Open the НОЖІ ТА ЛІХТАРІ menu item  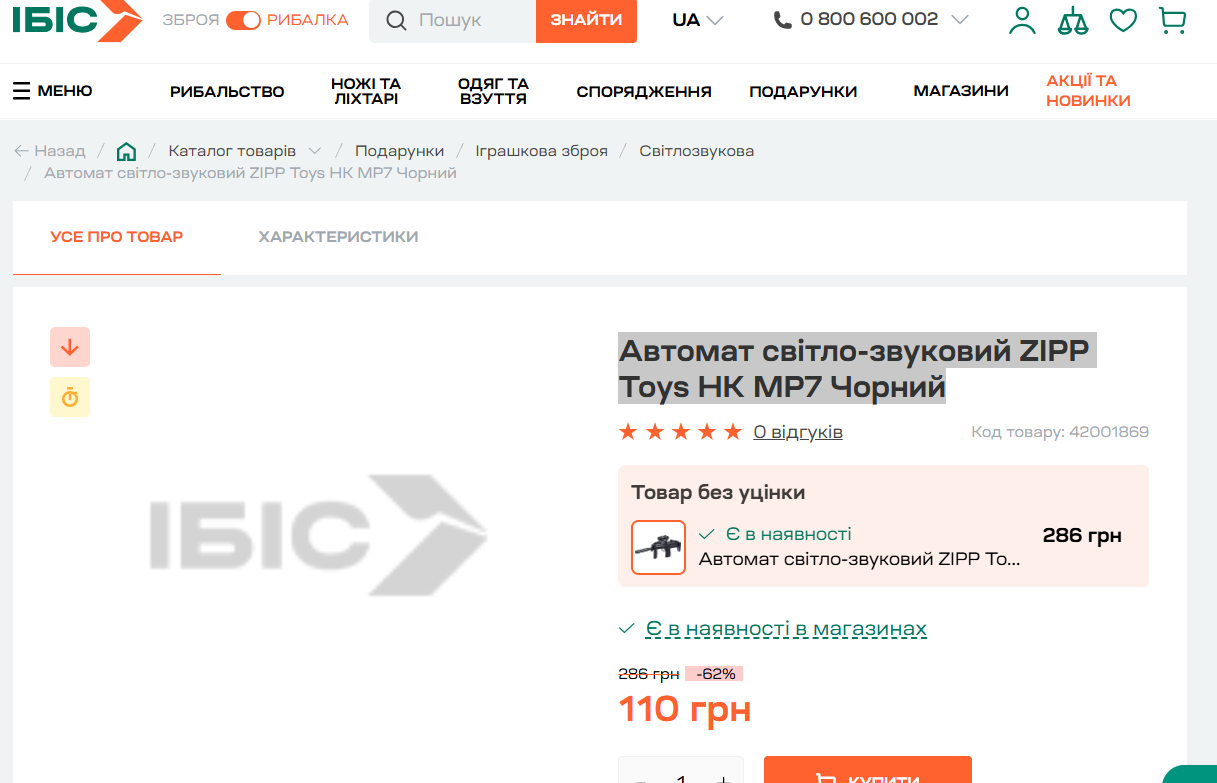(x=366, y=91)
